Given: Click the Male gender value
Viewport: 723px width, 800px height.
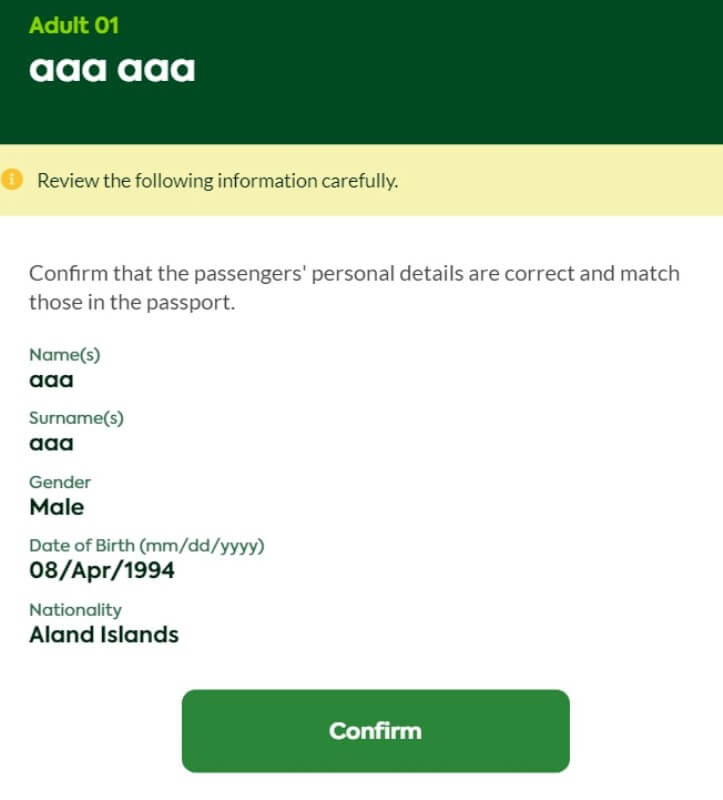Looking at the screenshot, I should pyautogui.click(x=57, y=507).
